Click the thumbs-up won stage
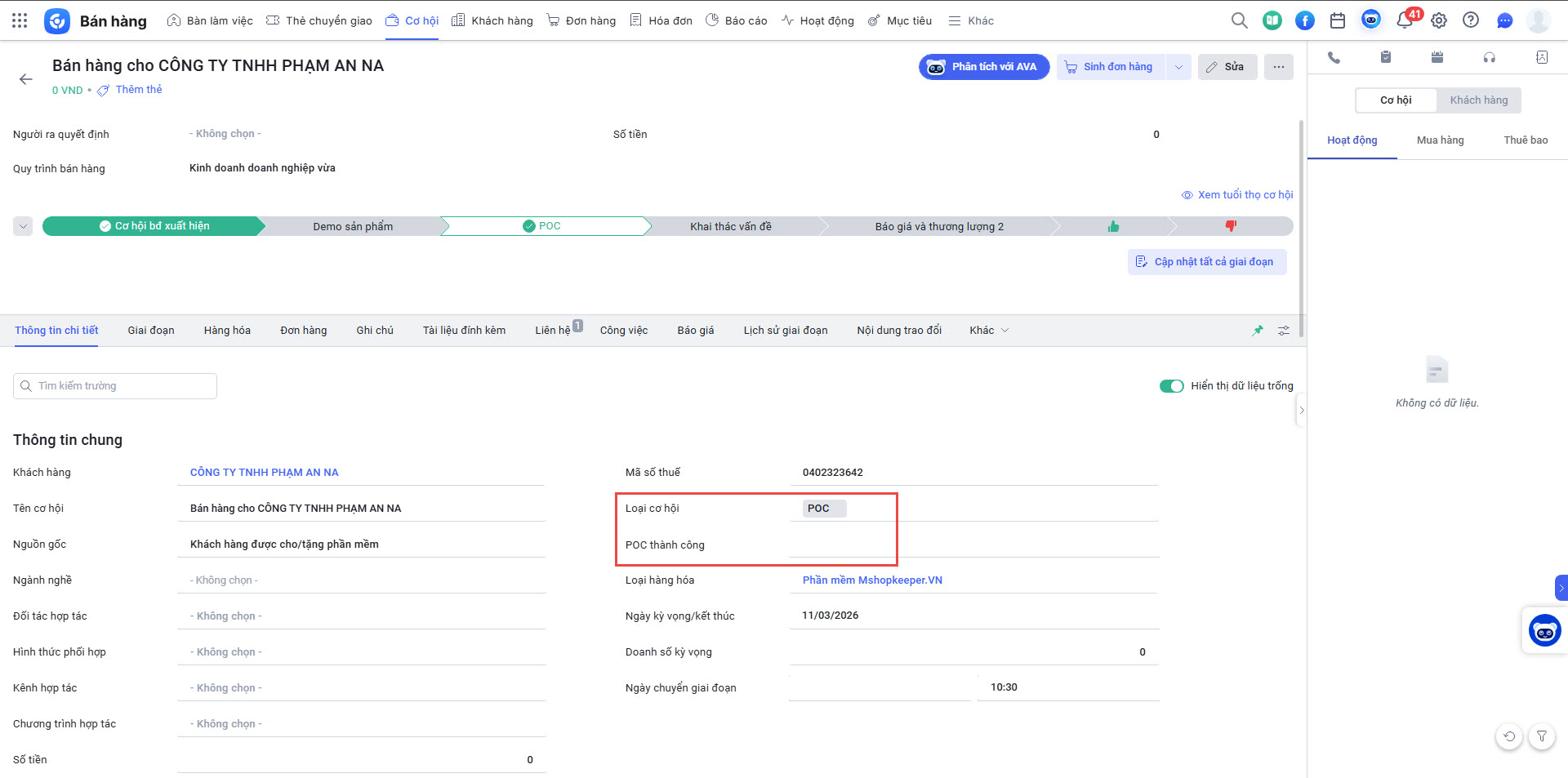This screenshot has width=1568, height=778. coord(1113,226)
